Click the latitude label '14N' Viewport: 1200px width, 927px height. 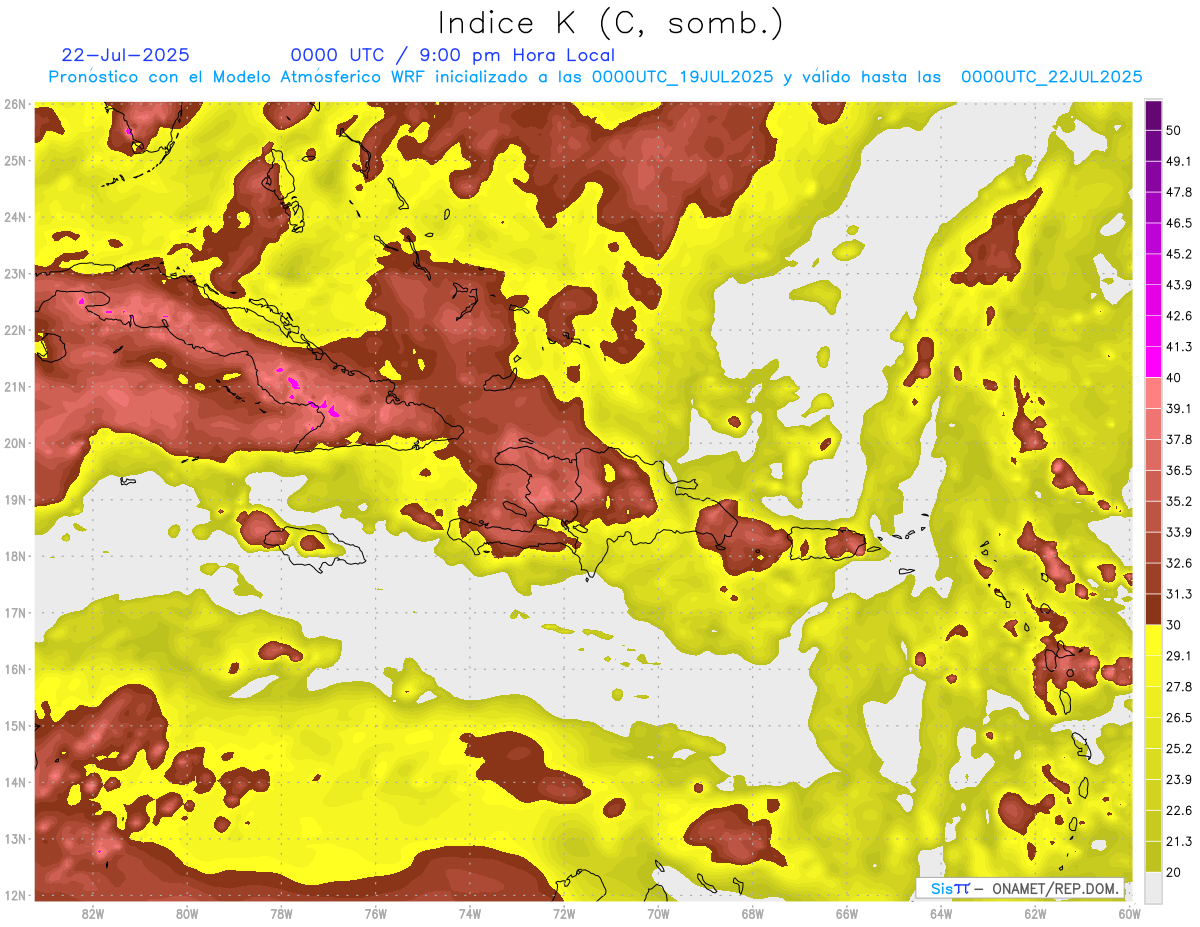[x=15, y=782]
